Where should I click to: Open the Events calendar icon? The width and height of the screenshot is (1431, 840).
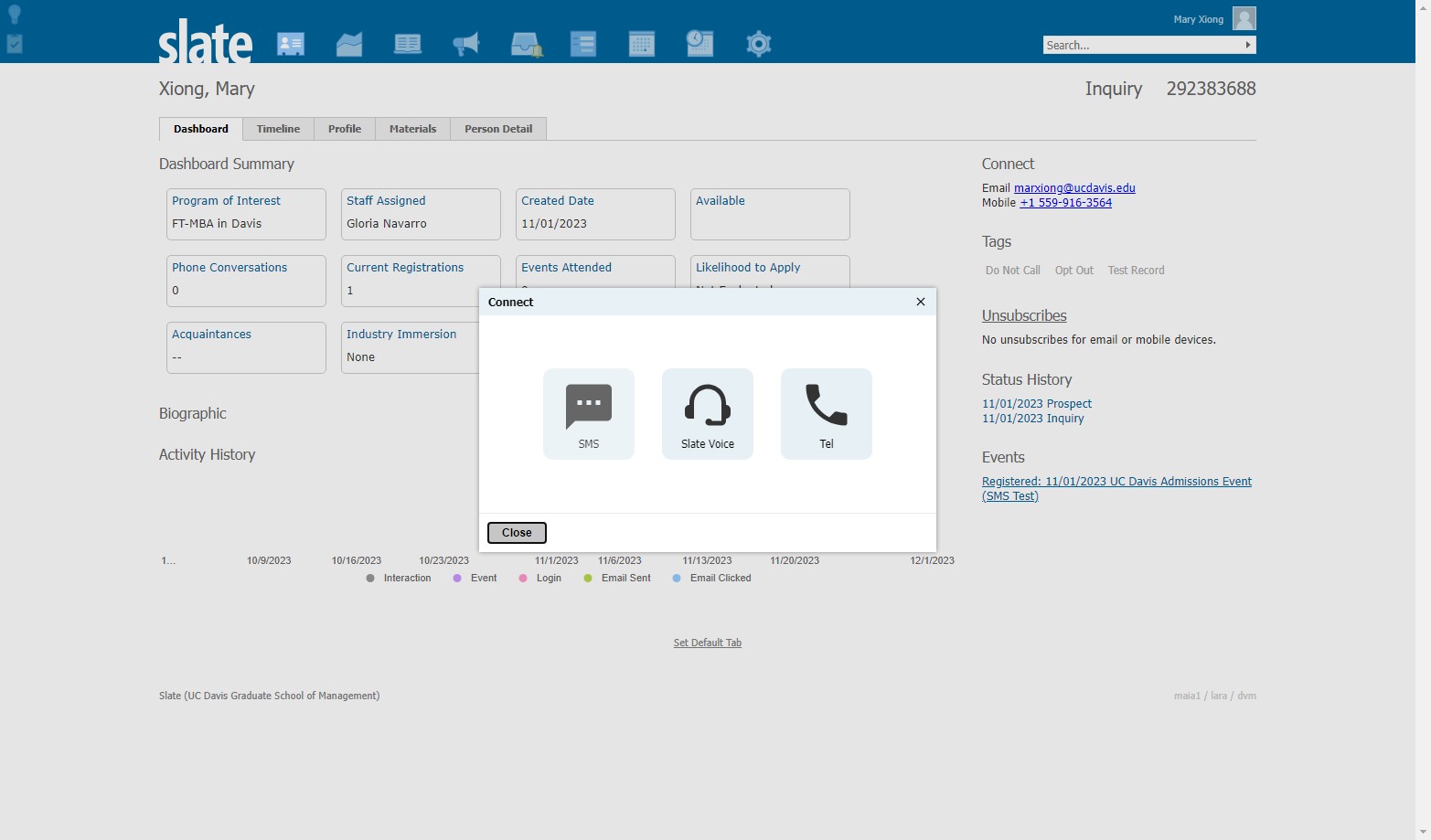[x=642, y=44]
